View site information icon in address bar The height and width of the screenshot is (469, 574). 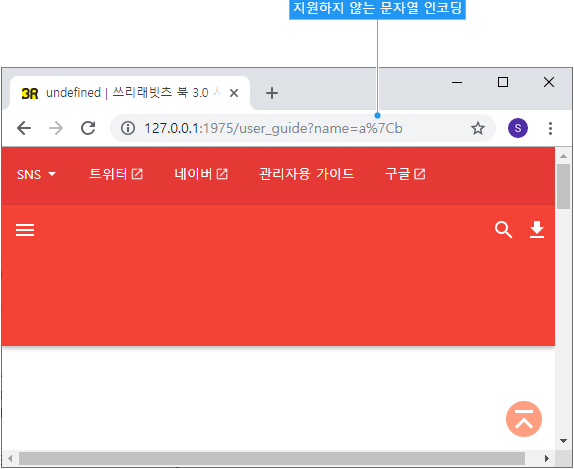pos(128,128)
